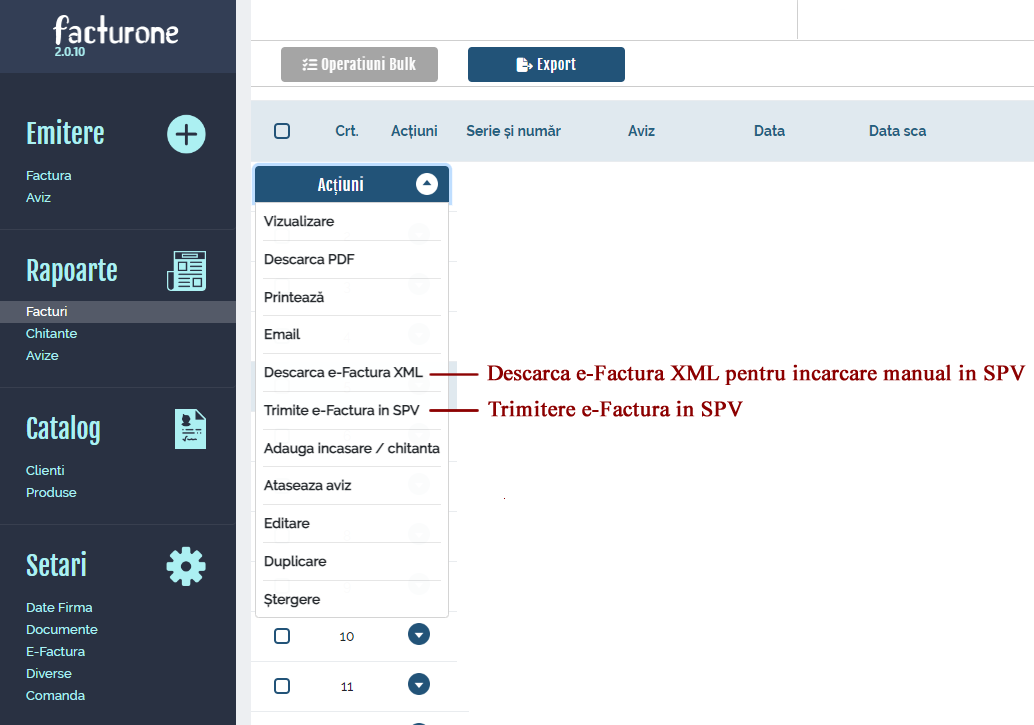
Task: Collapse the Acțiuni menu with arrow icon
Action: [x=427, y=184]
